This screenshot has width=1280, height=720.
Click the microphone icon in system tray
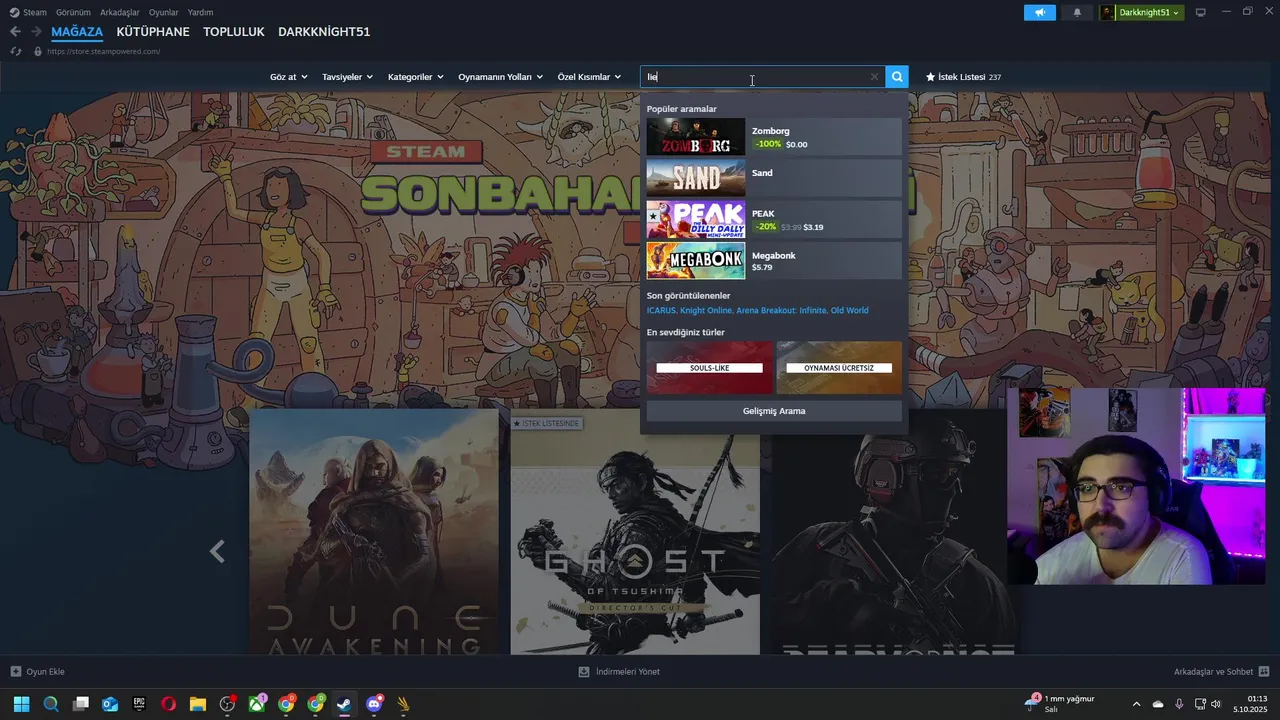point(1179,704)
